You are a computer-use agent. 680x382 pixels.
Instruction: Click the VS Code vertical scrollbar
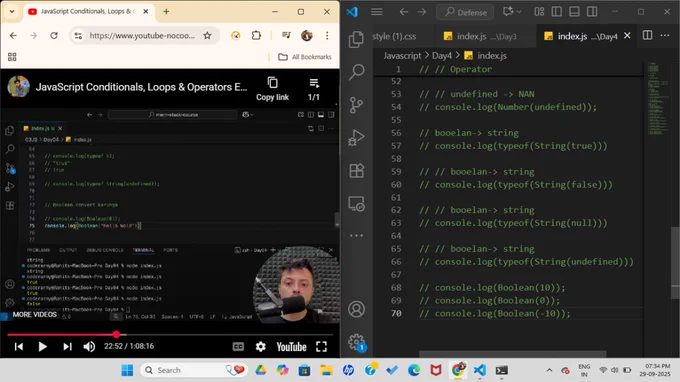(675, 262)
